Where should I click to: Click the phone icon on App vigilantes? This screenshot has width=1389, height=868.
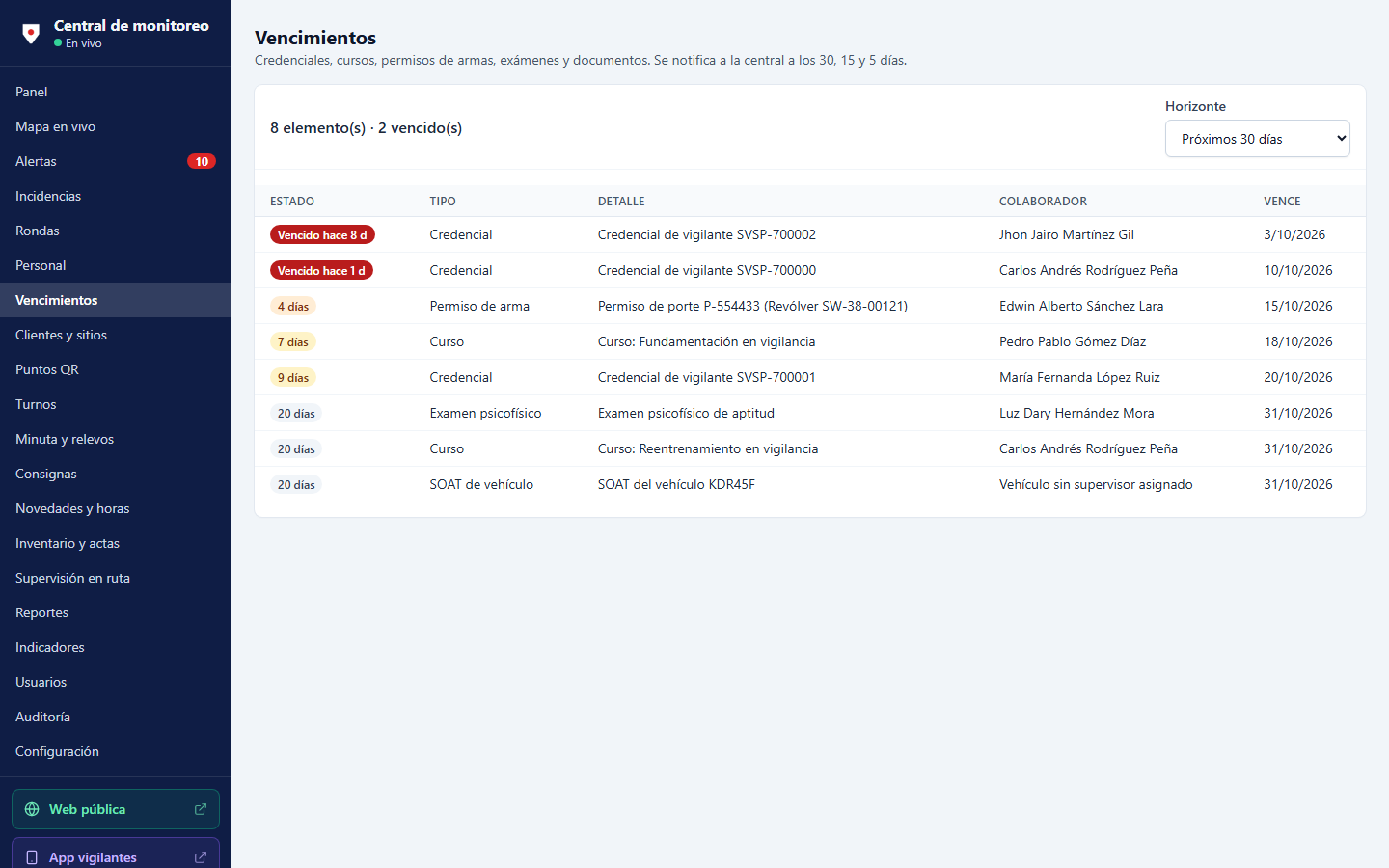(32, 857)
